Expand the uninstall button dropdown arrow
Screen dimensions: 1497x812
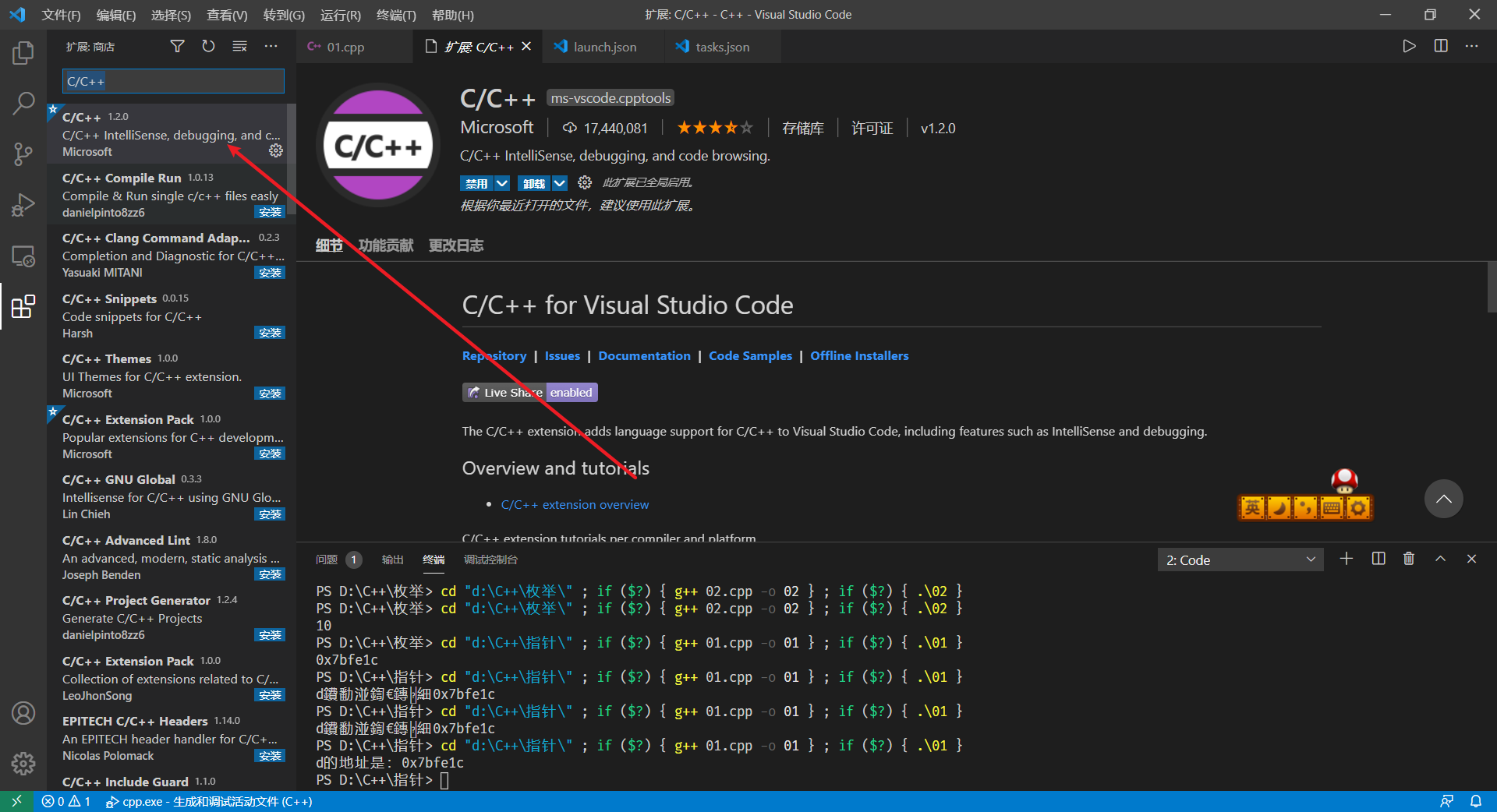click(x=560, y=183)
